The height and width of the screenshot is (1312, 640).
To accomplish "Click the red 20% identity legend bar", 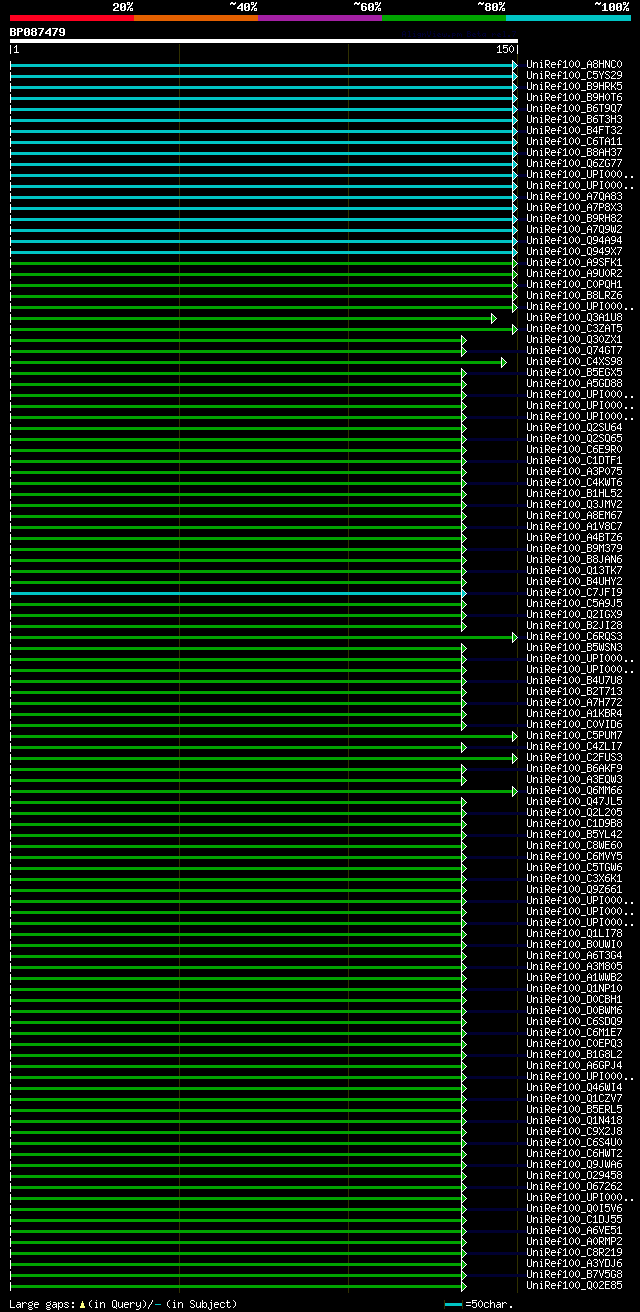I will [71, 18].
